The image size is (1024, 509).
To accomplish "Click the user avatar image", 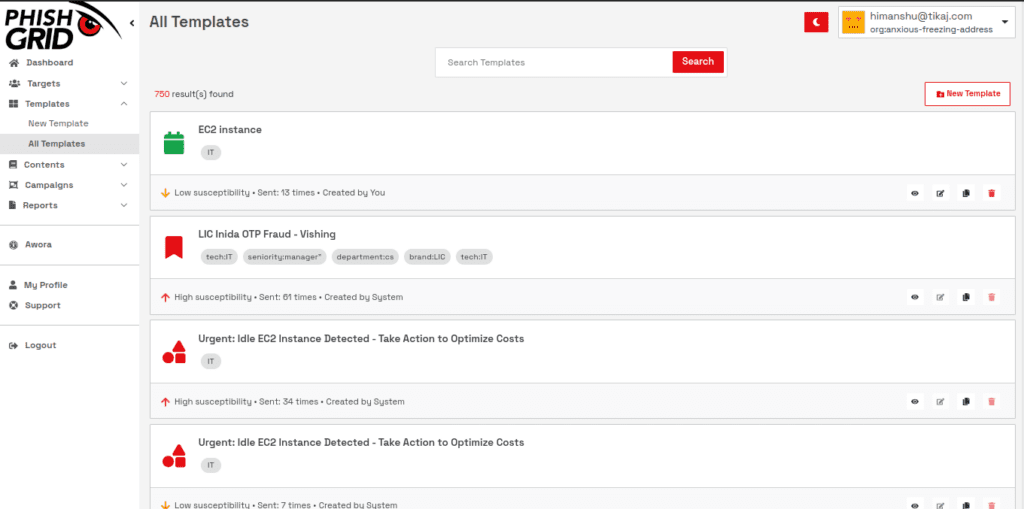I will 853,22.
